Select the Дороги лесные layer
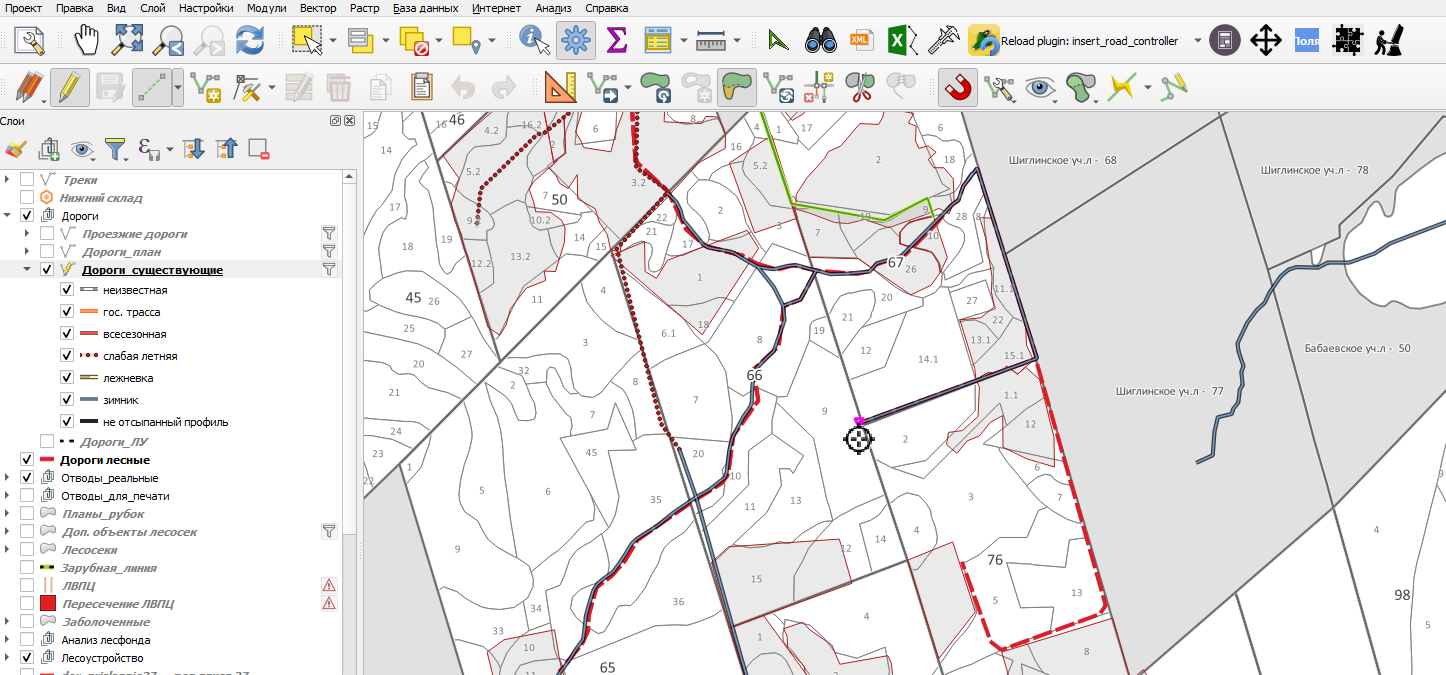Viewport: 1446px width, 675px height. pyautogui.click(x=105, y=460)
